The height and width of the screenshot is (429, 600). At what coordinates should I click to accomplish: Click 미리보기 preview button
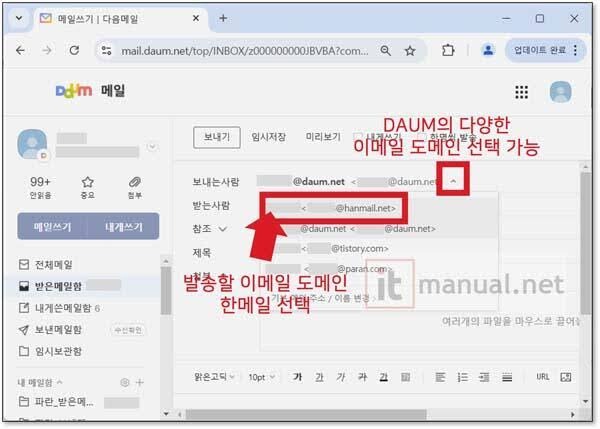pos(323,137)
